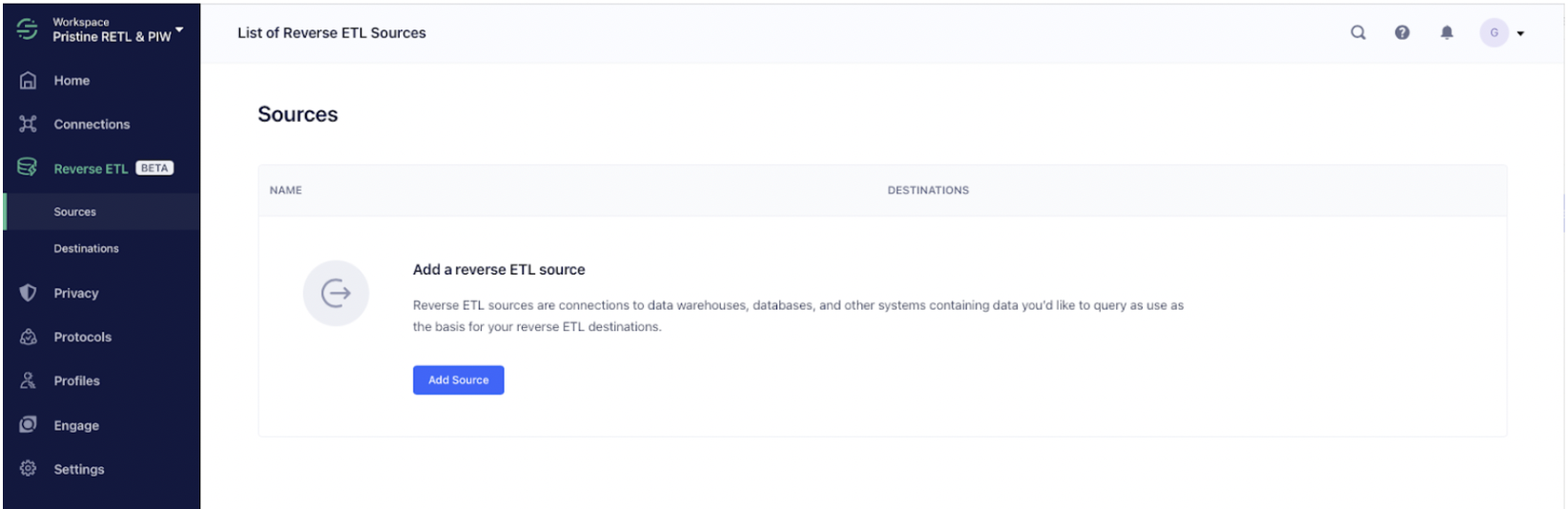1568x509 pixels.
Task: Click the Privacy shield icon
Action: pyautogui.click(x=29, y=293)
